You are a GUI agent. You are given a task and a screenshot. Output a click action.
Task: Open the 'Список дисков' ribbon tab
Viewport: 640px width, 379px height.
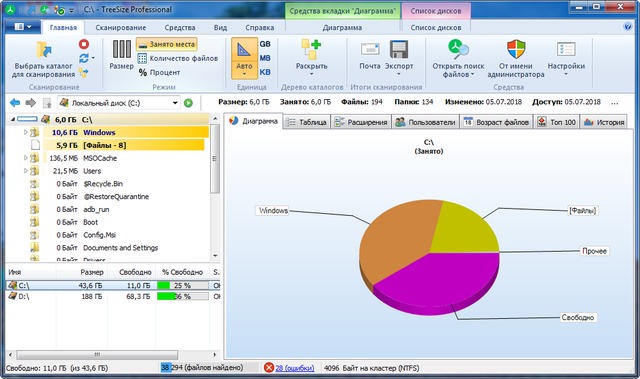pos(436,28)
